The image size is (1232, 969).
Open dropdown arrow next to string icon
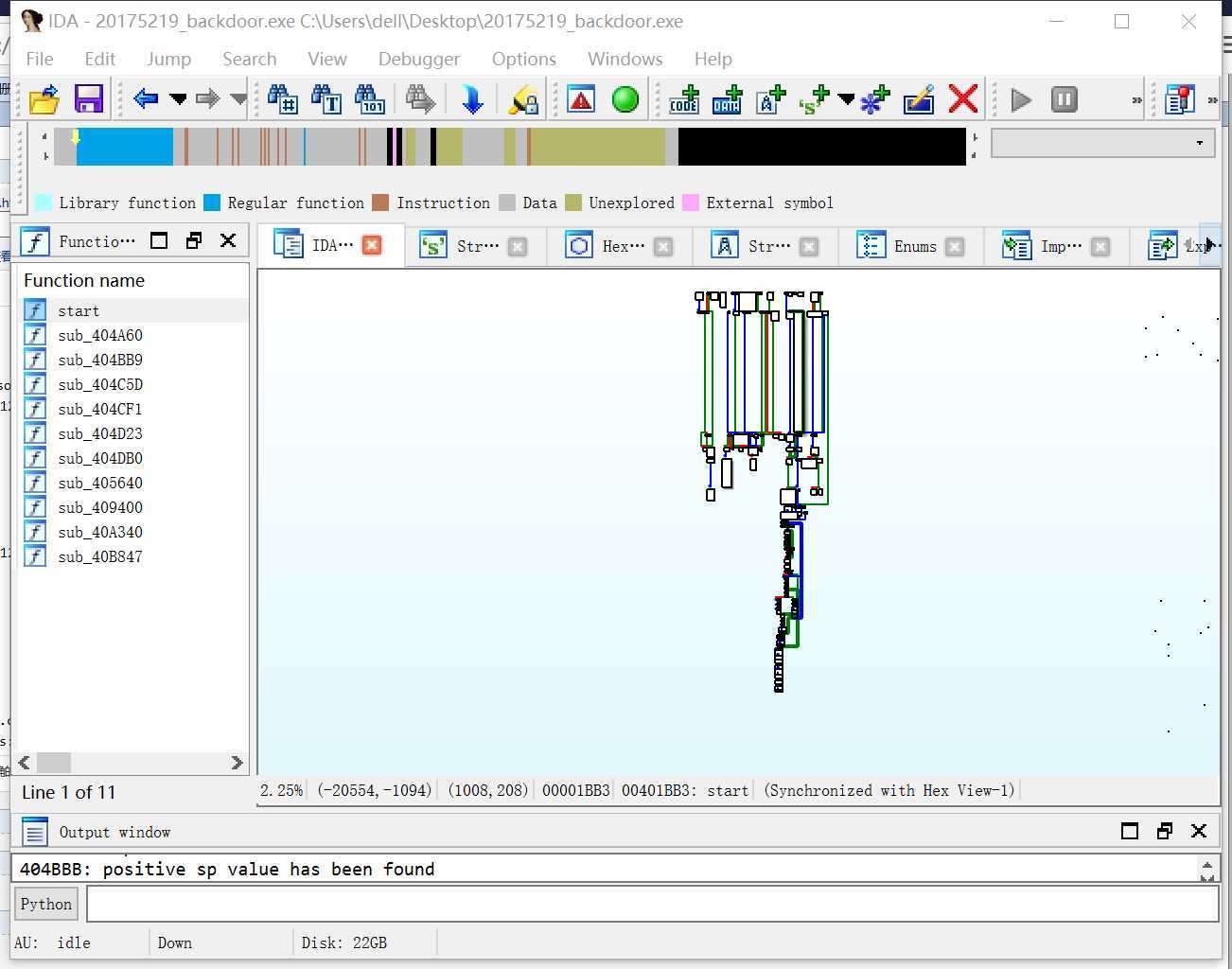point(846,98)
